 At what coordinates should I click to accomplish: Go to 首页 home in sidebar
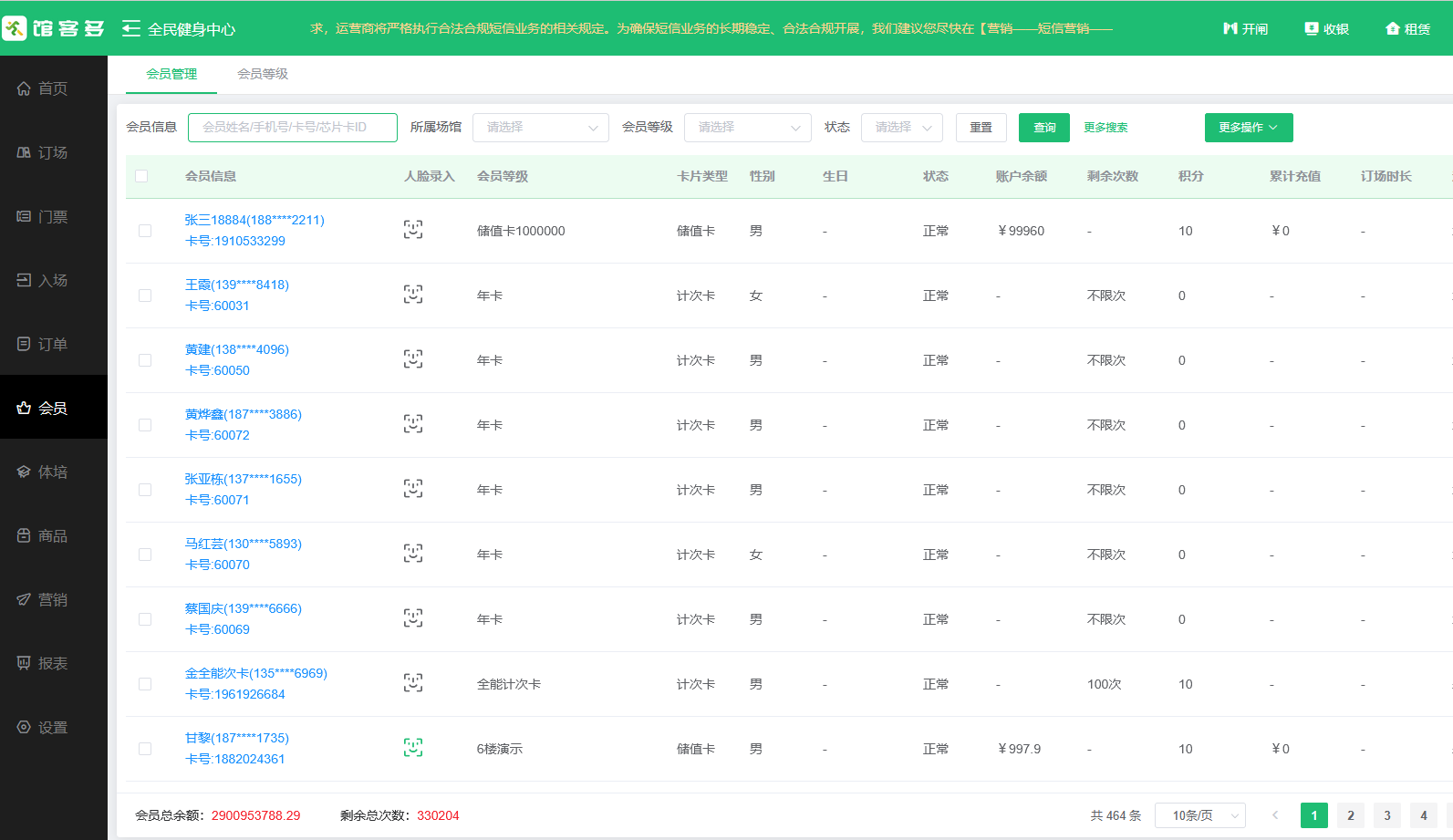(x=54, y=88)
